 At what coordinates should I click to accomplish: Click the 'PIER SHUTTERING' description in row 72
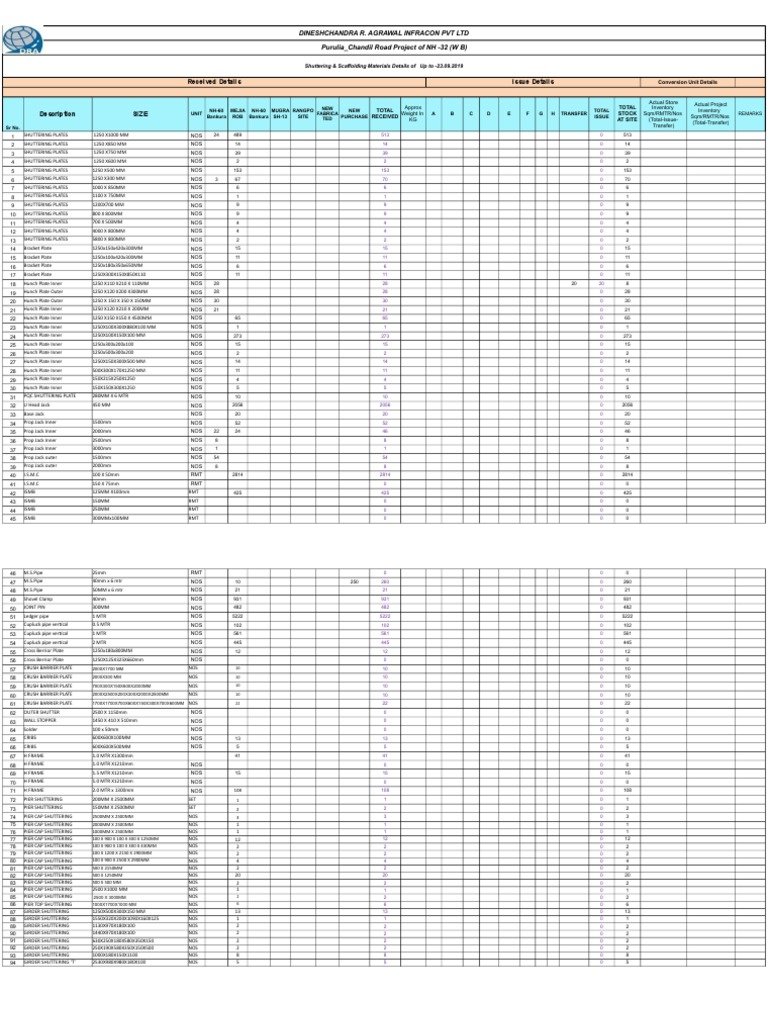pyautogui.click(x=57, y=799)
